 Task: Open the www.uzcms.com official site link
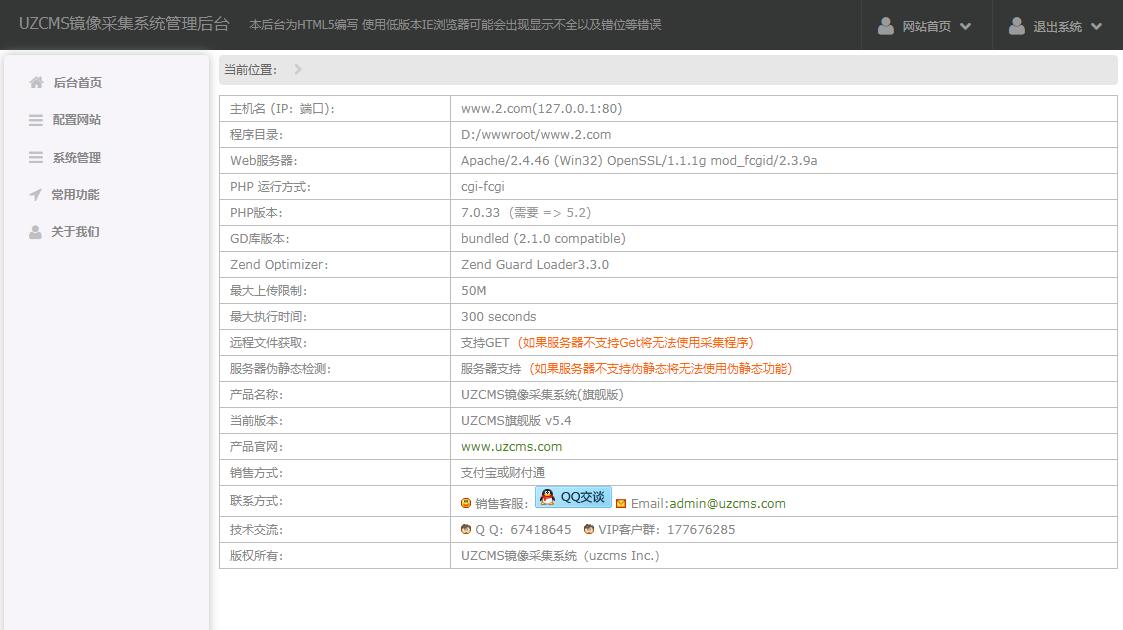click(511, 447)
